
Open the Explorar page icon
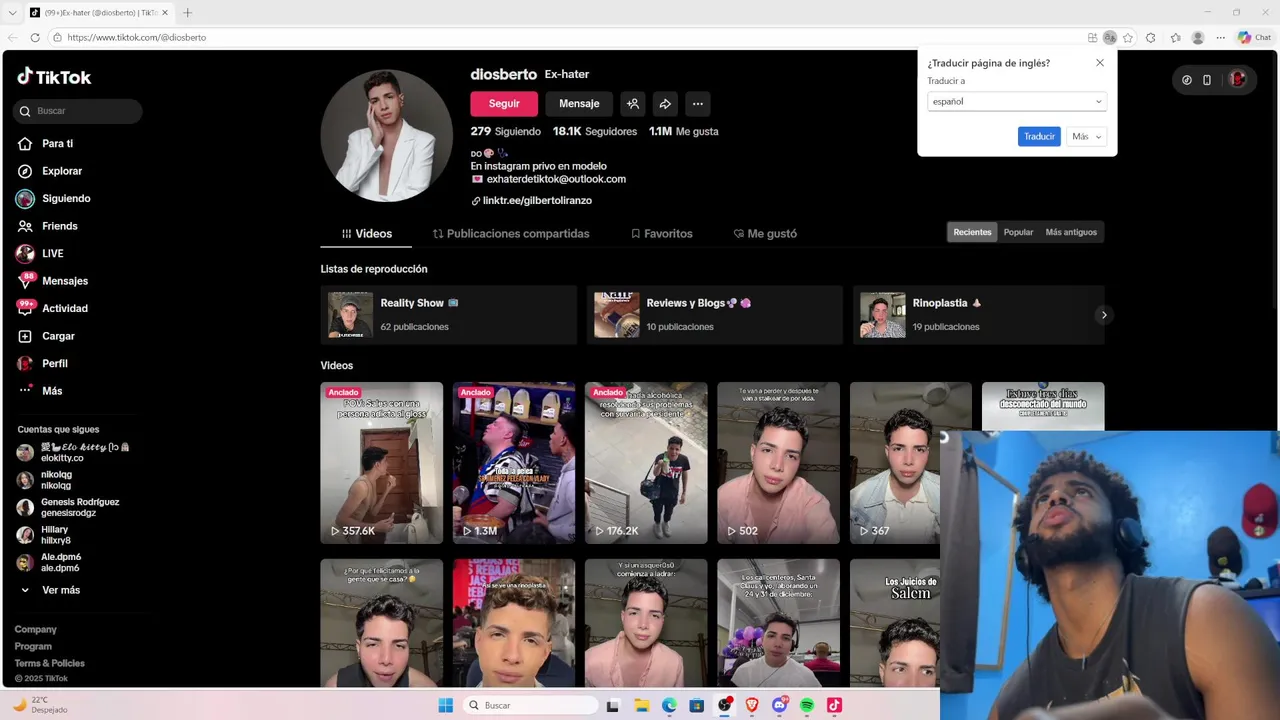click(25, 171)
